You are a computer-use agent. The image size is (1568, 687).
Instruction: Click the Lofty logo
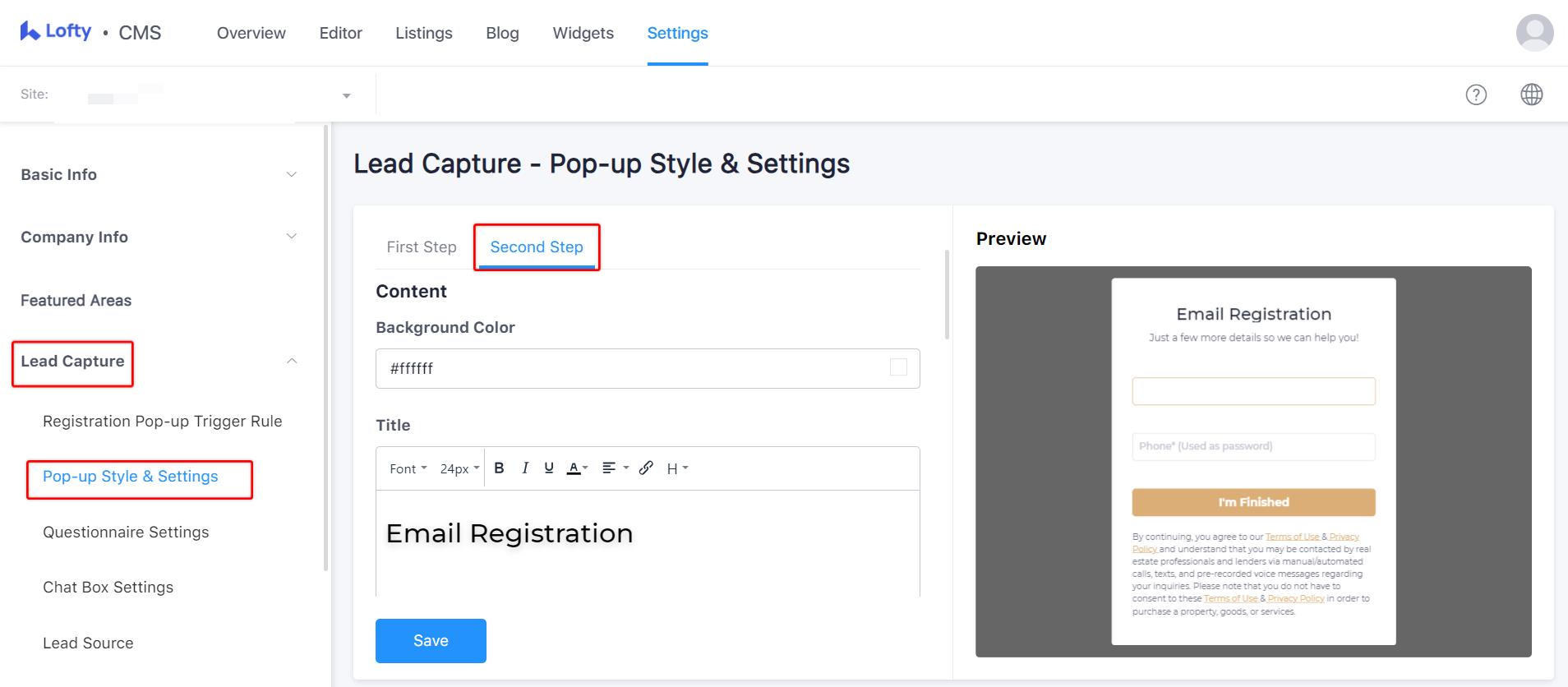click(x=56, y=32)
